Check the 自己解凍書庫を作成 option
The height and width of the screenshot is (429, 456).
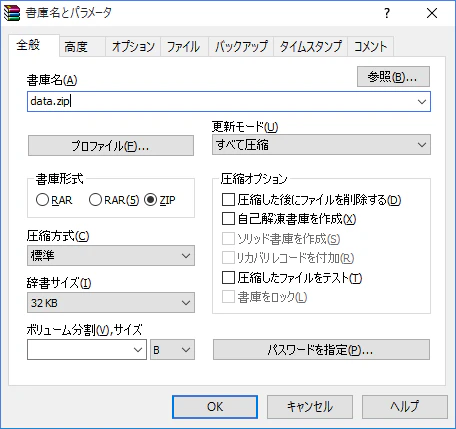point(228,219)
